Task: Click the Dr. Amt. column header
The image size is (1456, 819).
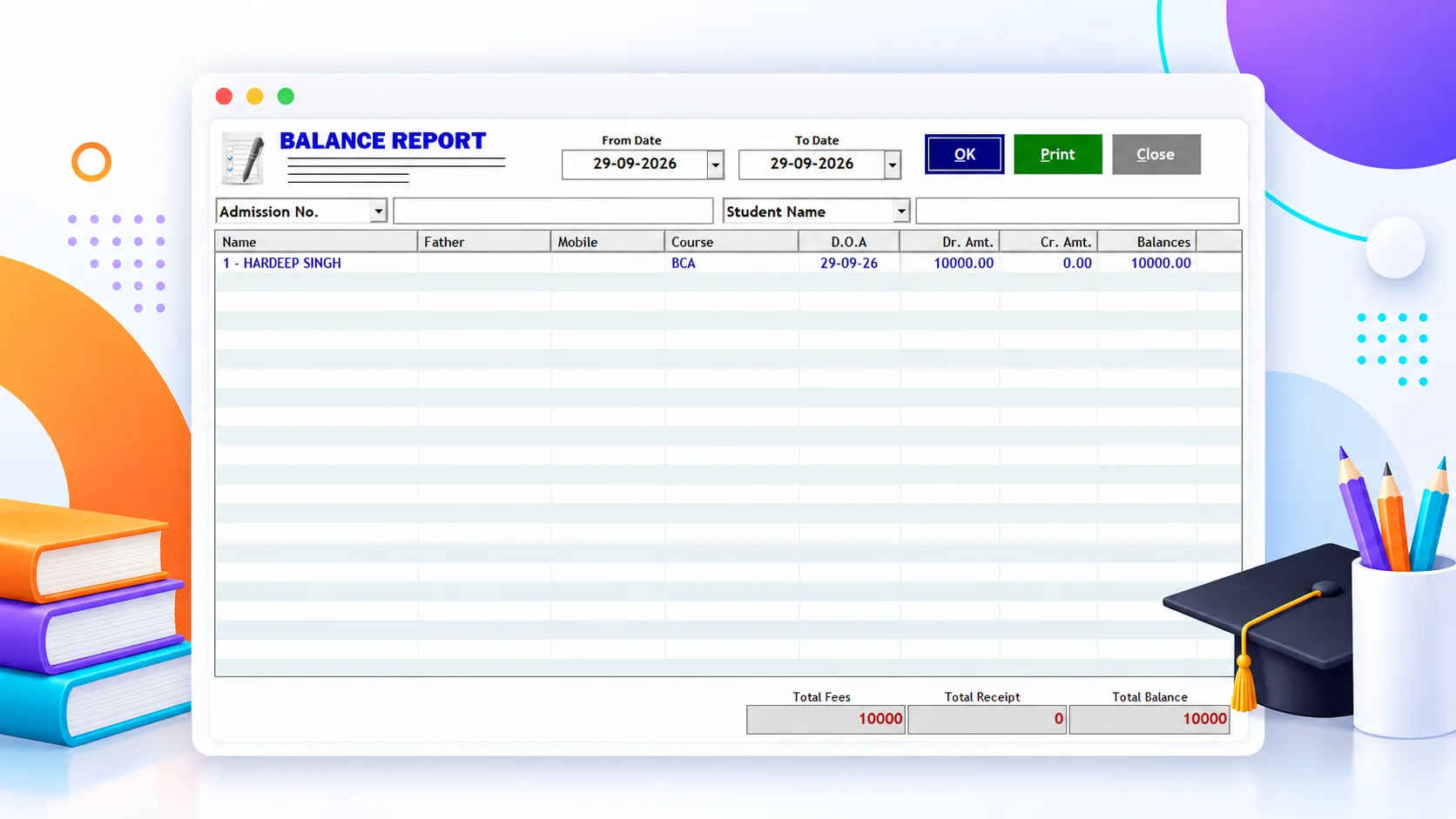Action: tap(949, 242)
